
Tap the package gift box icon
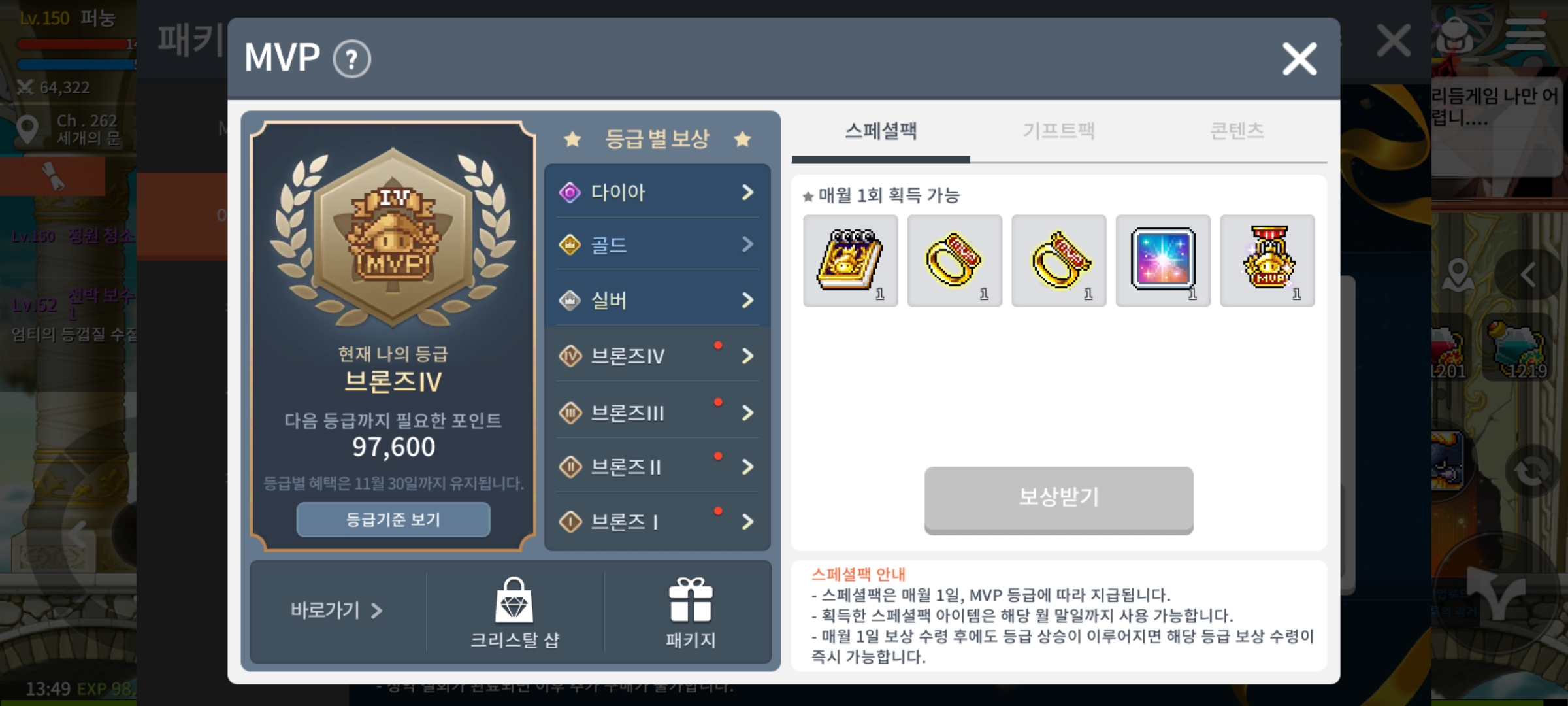[x=691, y=599]
